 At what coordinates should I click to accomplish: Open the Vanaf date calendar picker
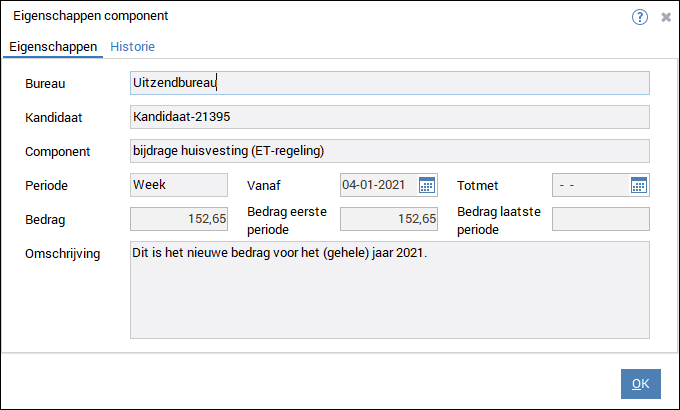tap(427, 185)
